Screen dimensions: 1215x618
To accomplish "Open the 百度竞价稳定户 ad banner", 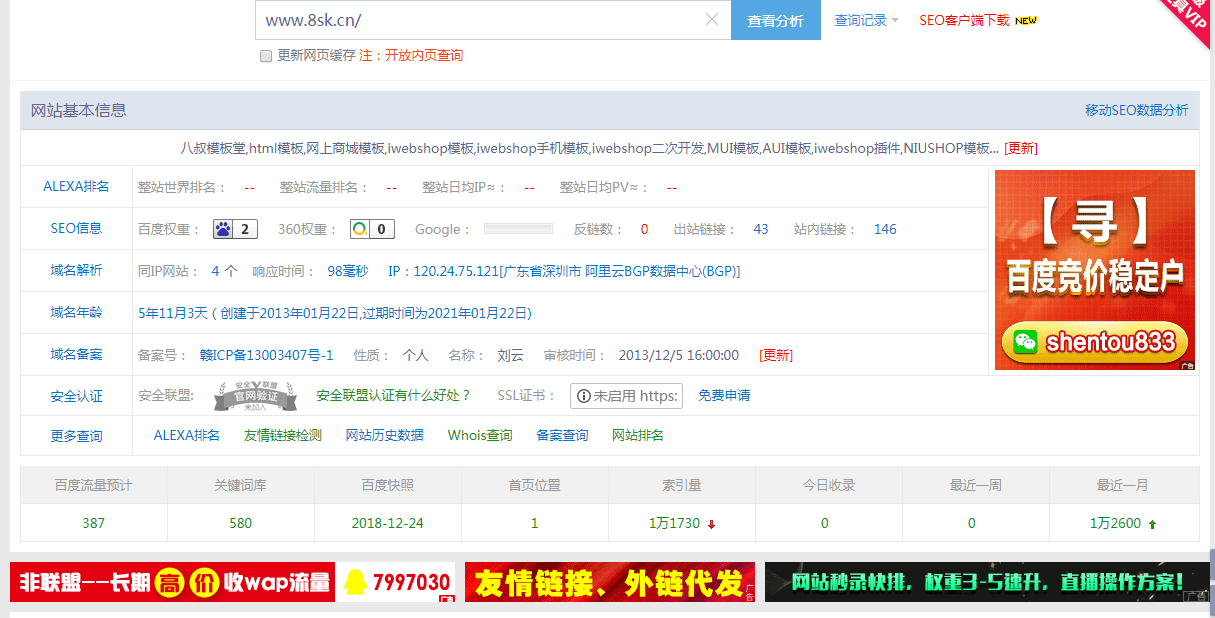I will pos(1095,270).
